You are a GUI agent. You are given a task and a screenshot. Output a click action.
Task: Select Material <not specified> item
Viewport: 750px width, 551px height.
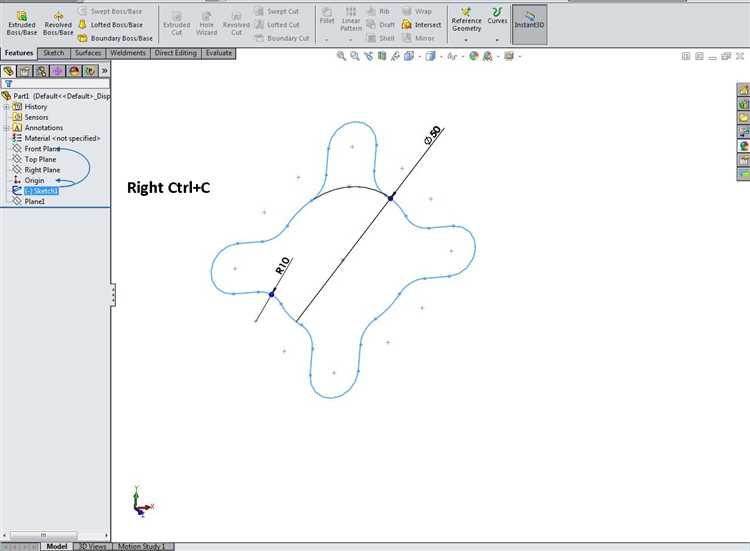tap(56, 138)
